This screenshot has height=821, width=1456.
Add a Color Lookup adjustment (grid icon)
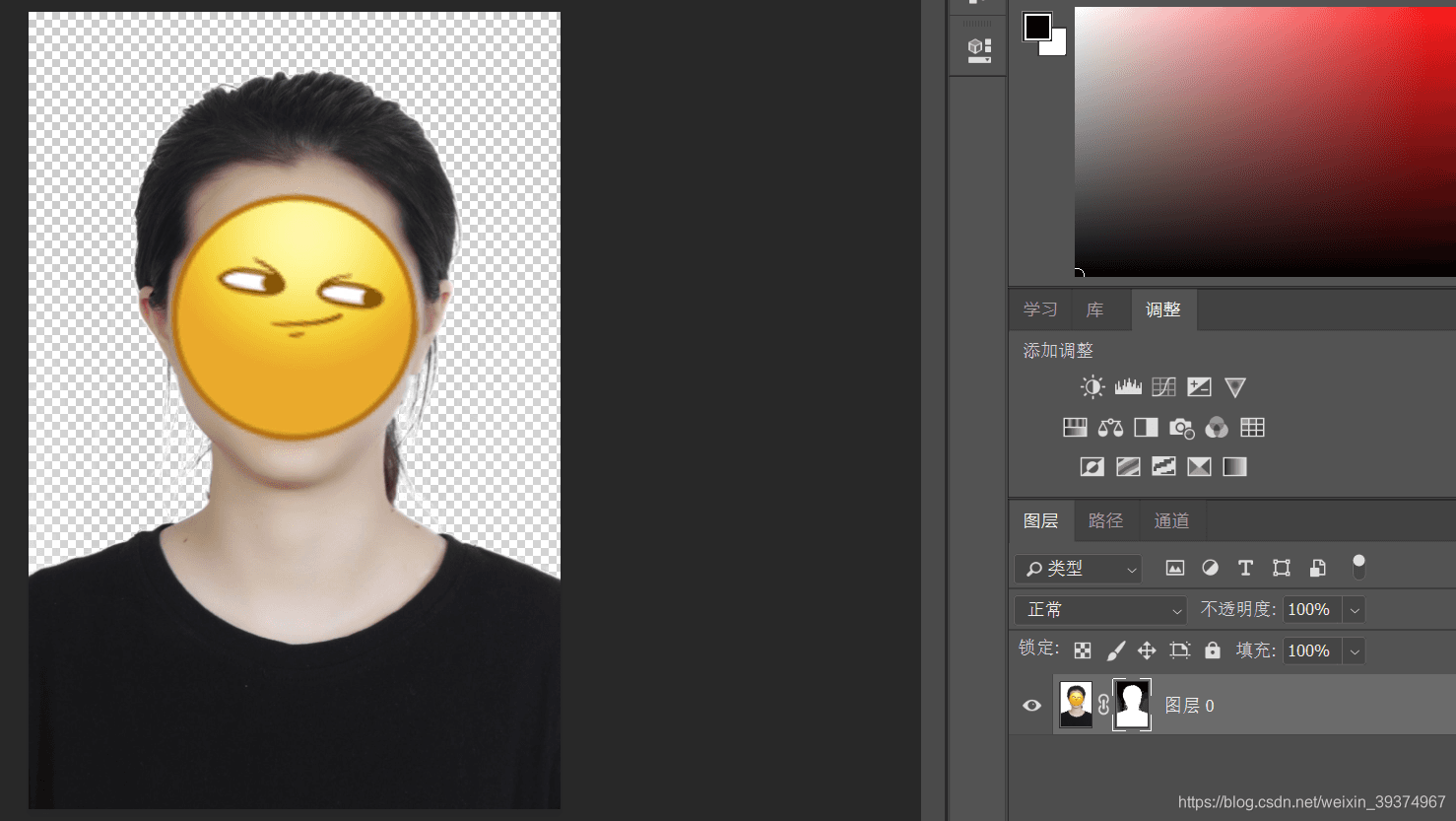[1252, 428]
